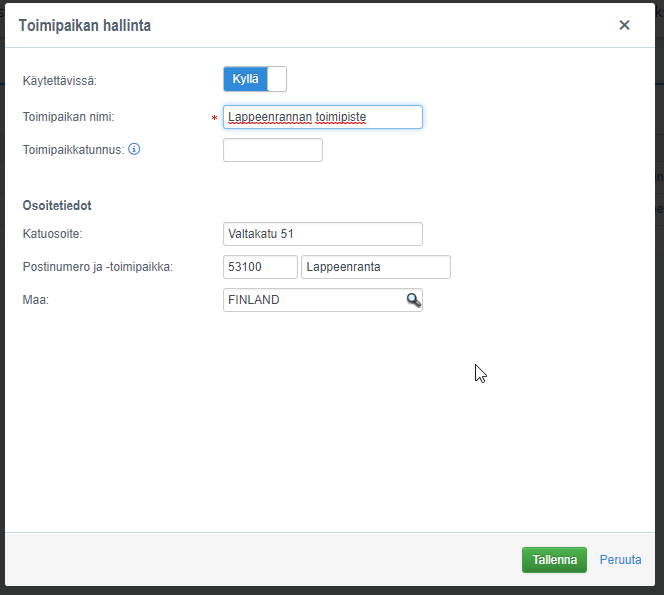
Task: Click the Toimipaikan hallinta dialog title
Action: click(85, 25)
